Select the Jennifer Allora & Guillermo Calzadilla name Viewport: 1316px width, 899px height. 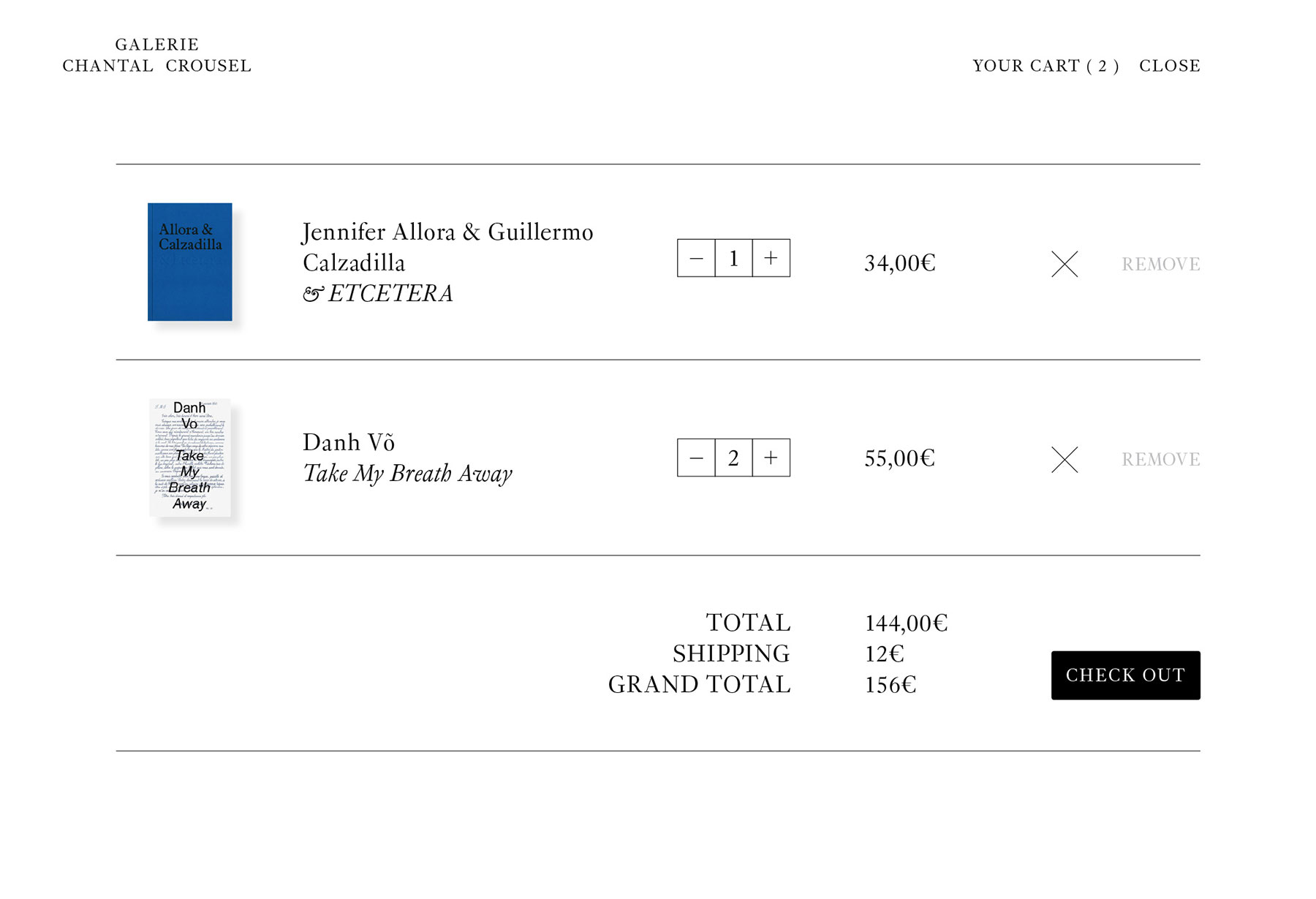(x=447, y=246)
